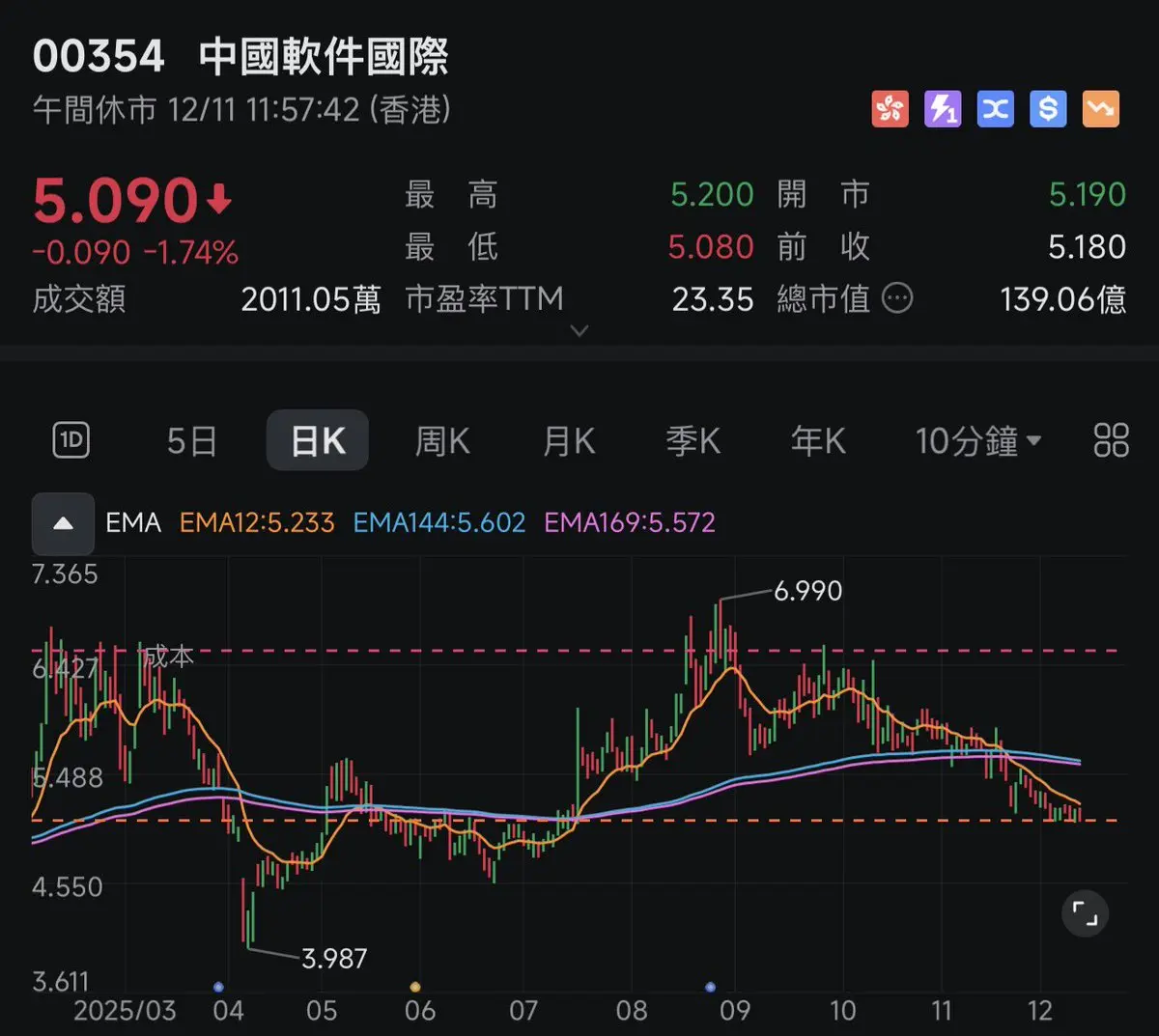Screen dimensions: 1159x1036
Task: Select the 1D intraday chart icon
Action: 71,441
